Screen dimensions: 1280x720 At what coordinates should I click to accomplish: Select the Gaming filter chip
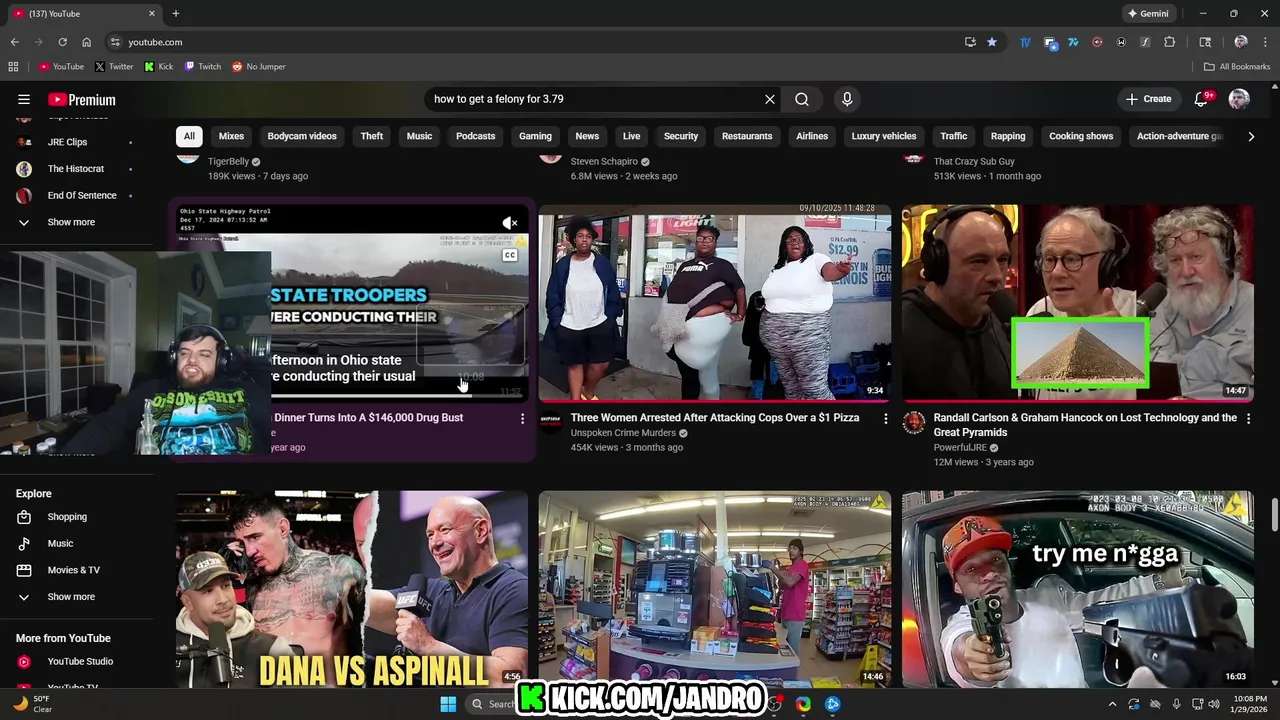click(x=535, y=136)
